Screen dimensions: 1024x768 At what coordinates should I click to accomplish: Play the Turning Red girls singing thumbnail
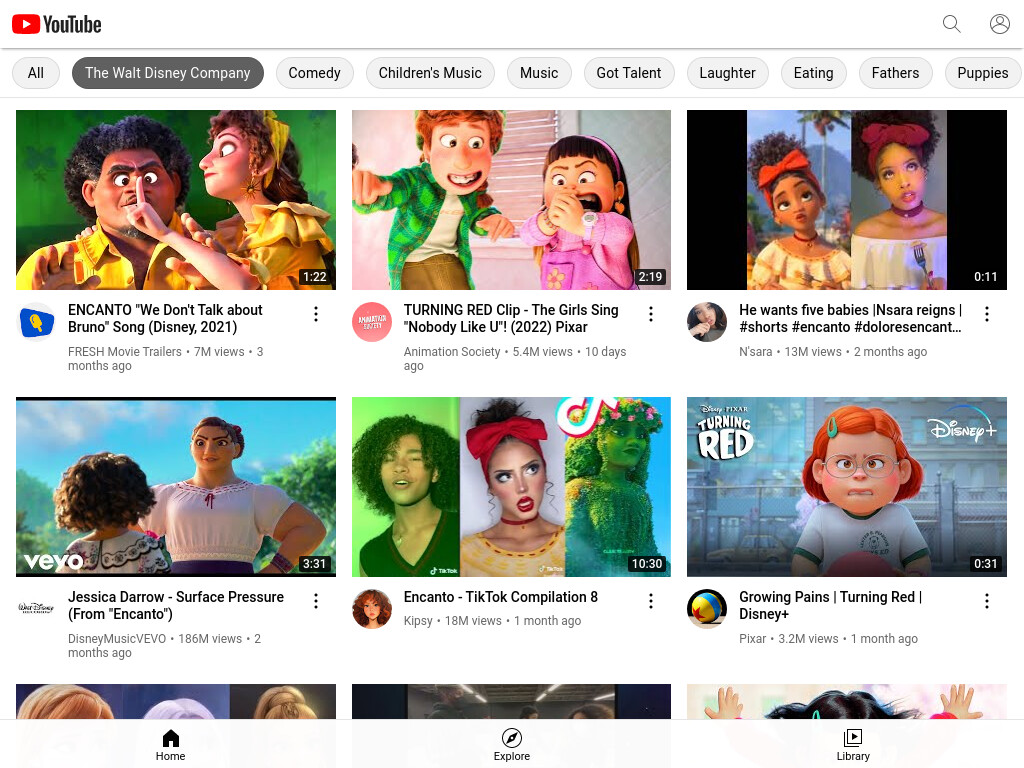point(511,200)
